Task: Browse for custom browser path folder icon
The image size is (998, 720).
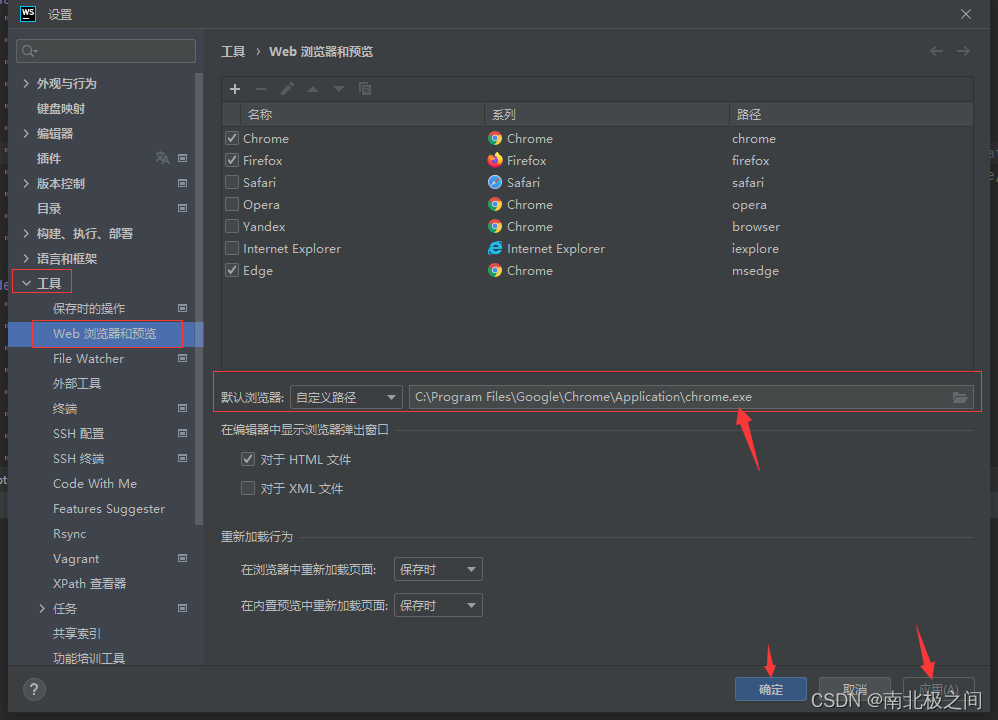Action: tap(960, 397)
